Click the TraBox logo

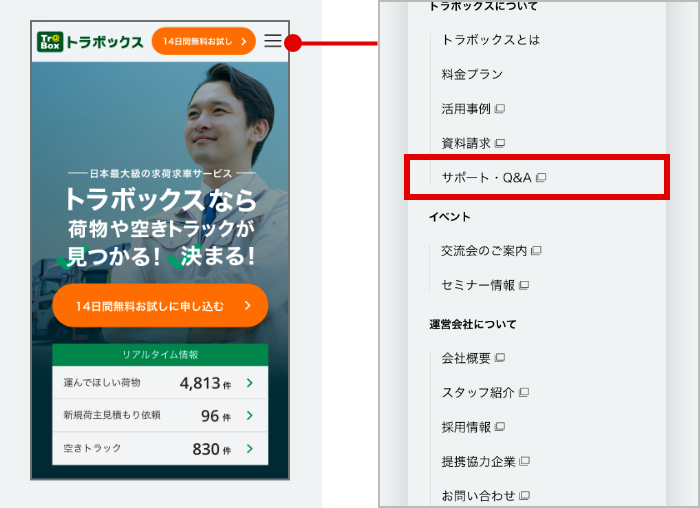(x=90, y=42)
